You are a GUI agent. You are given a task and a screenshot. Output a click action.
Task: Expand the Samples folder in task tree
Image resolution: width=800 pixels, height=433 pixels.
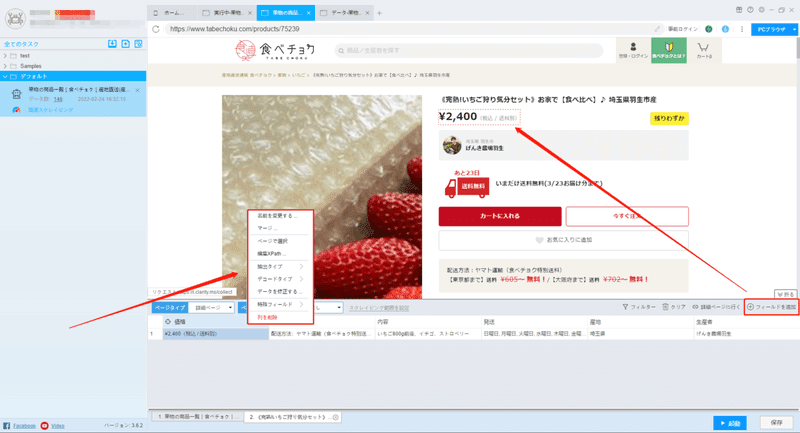click(x=5, y=66)
